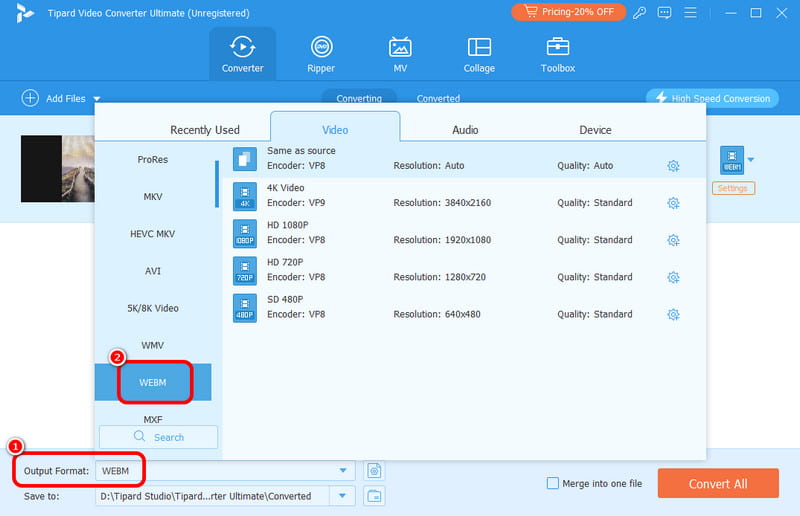The image size is (800, 516).
Task: Open settings gear for SD 480P
Action: [673, 314]
